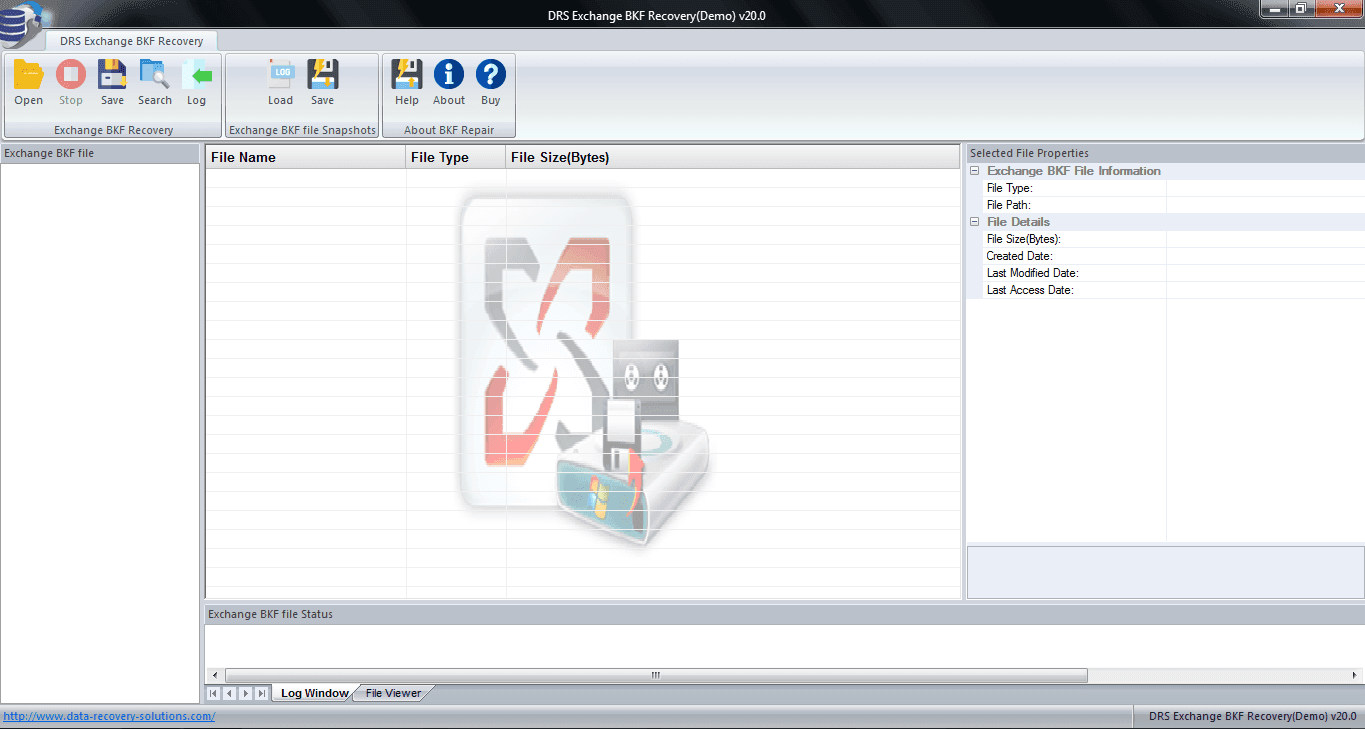Click the File Type field in Selected File Properties
The height and width of the screenshot is (729, 1365).
[x=1009, y=187]
